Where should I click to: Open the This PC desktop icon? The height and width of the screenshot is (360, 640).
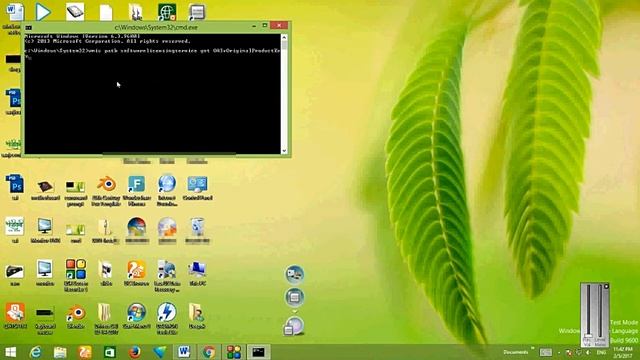198,273
